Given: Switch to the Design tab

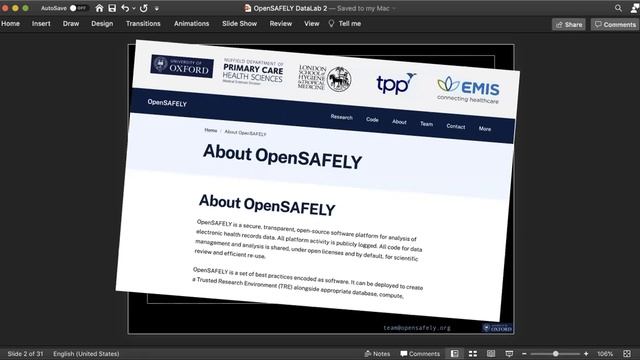Looking at the screenshot, I should click(x=102, y=24).
